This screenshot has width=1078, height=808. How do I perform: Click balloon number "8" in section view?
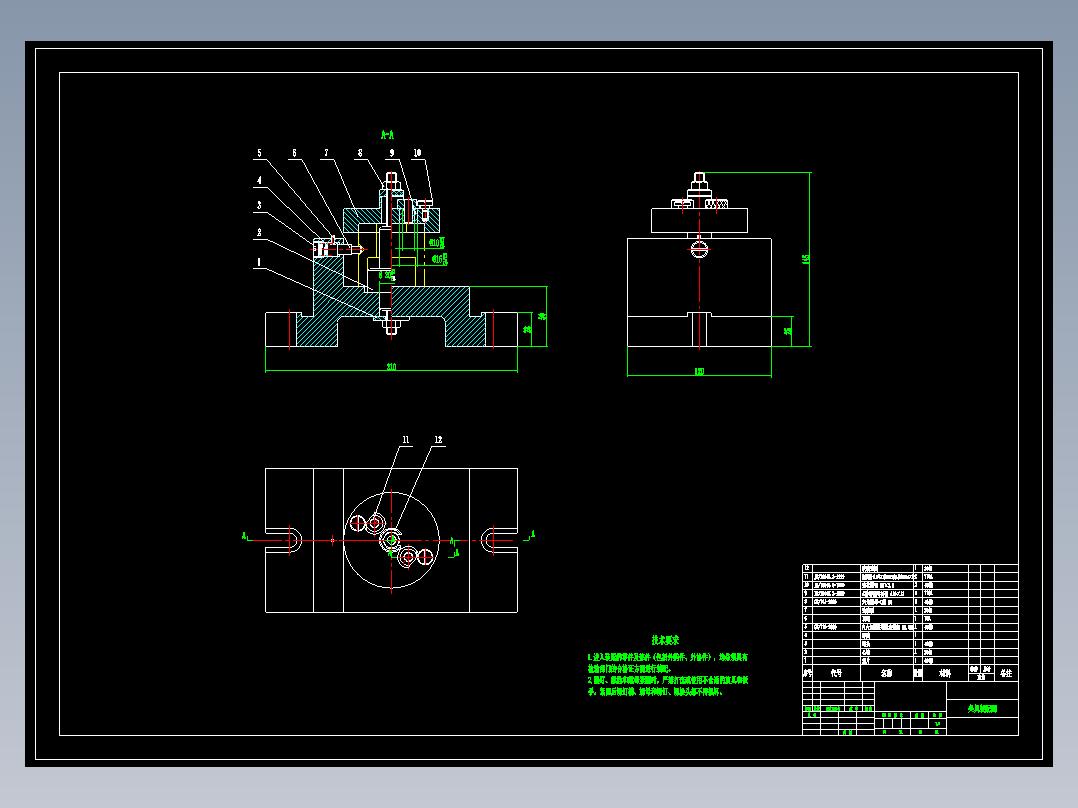click(x=360, y=153)
